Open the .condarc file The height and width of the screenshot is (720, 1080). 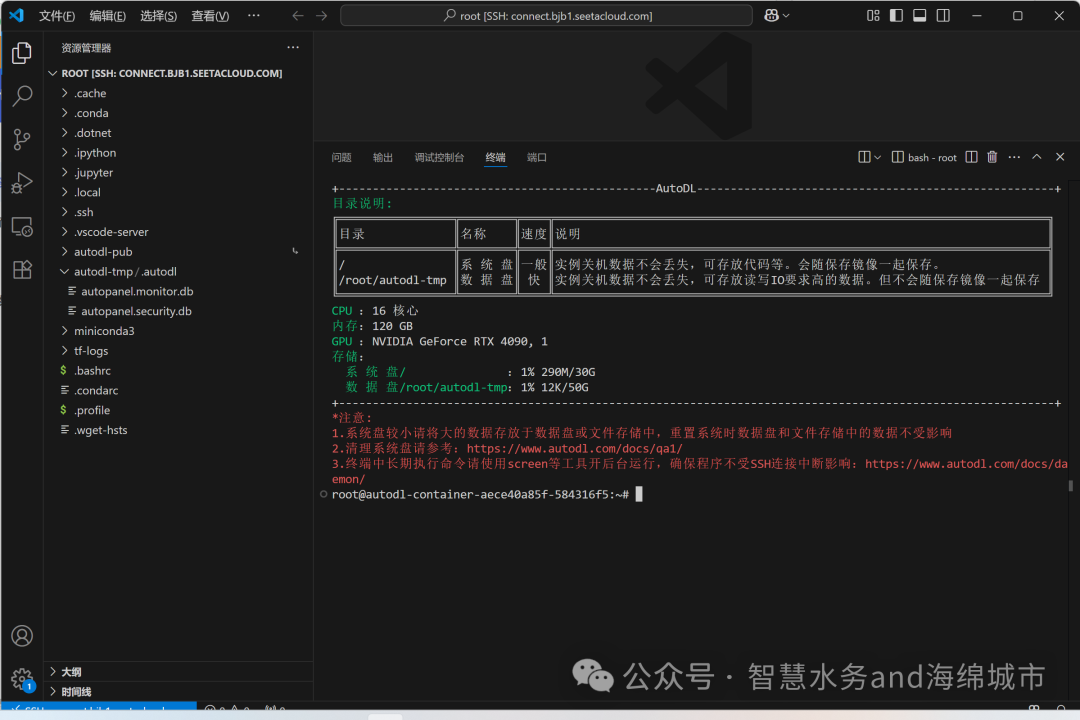pos(178,391)
